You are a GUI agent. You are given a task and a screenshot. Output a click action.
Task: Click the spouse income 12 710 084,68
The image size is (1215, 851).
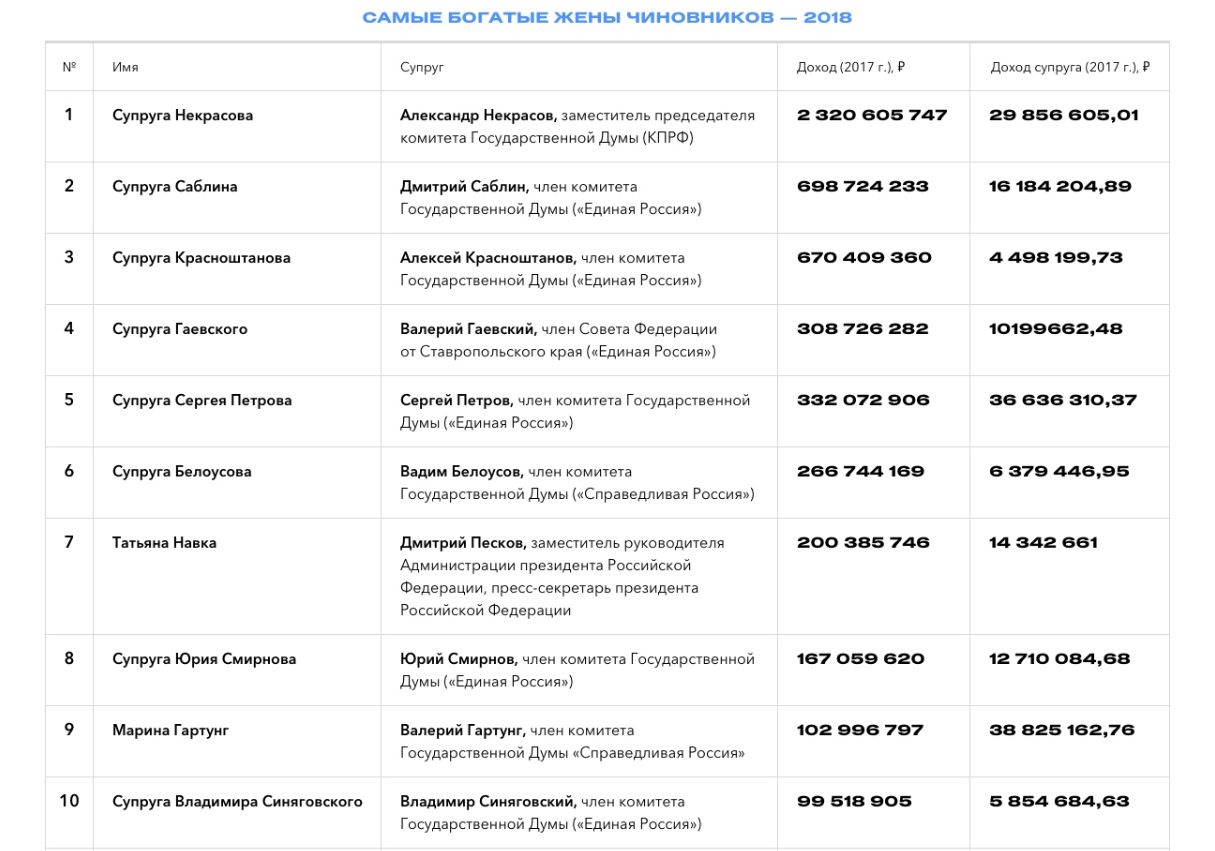(1059, 658)
